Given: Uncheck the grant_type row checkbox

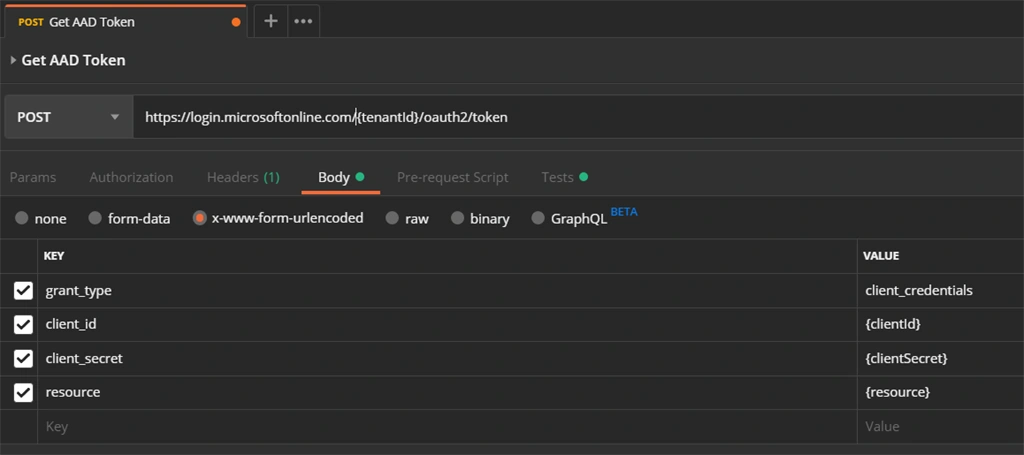Looking at the screenshot, I should [24, 290].
